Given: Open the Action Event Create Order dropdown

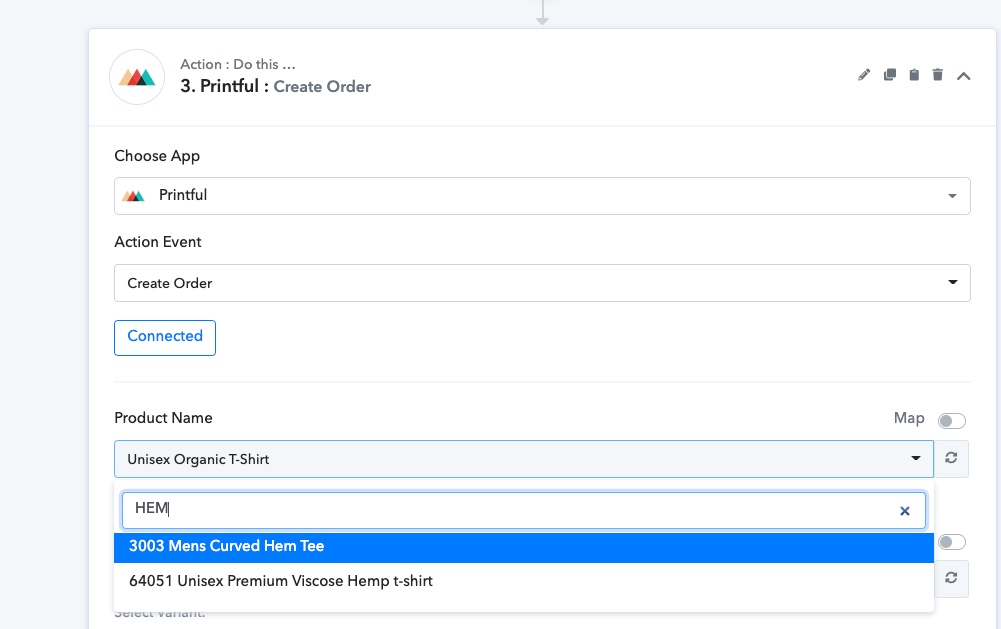Looking at the screenshot, I should (x=542, y=283).
